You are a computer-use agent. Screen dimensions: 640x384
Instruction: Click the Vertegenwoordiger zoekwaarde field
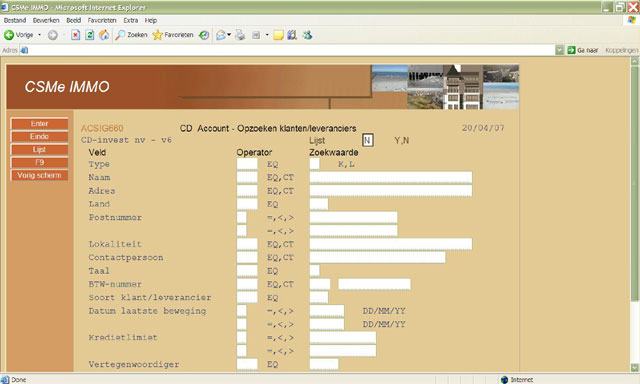[x=324, y=364]
